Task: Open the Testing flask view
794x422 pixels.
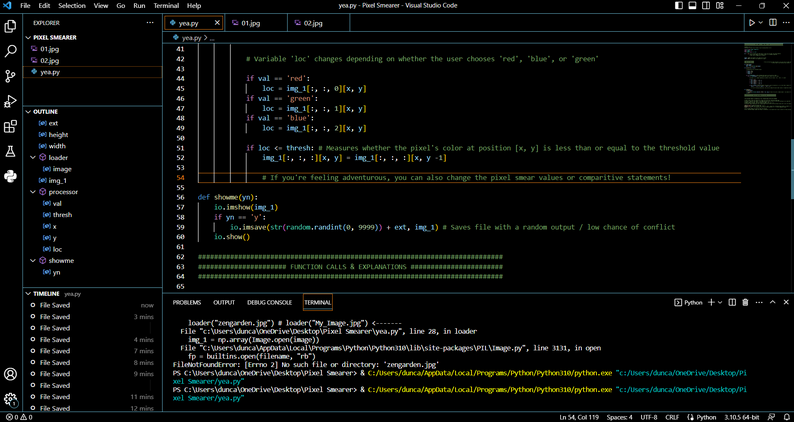Action: coord(10,151)
